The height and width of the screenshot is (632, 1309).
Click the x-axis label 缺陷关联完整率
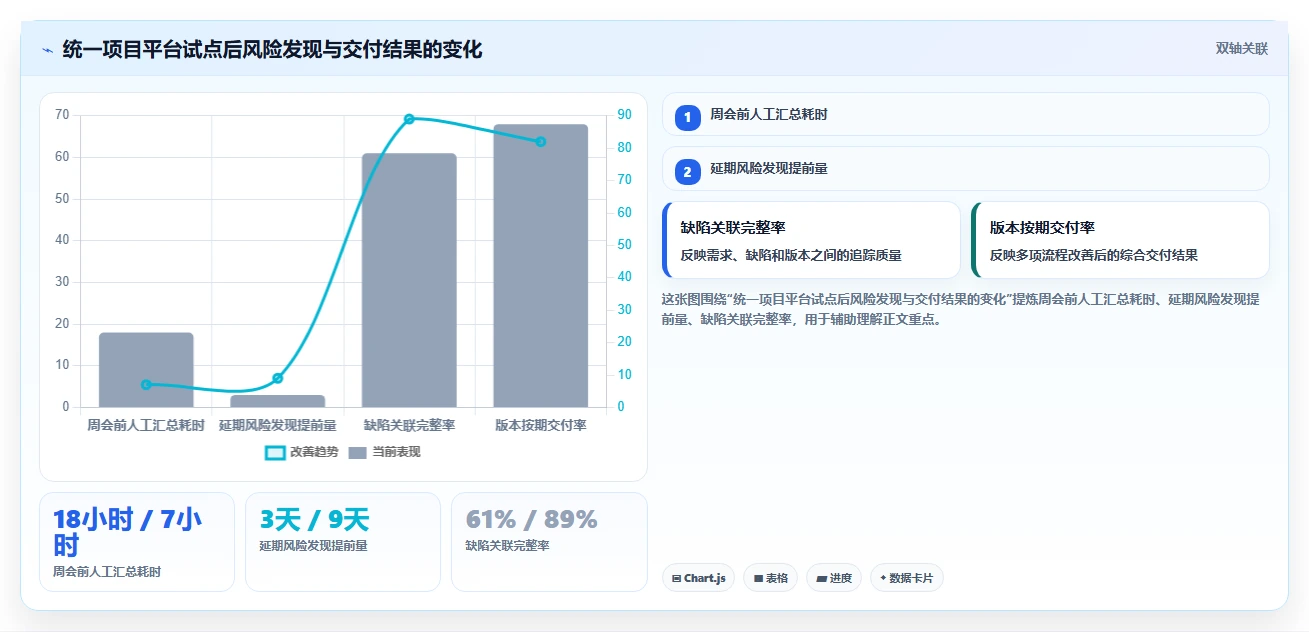point(409,425)
